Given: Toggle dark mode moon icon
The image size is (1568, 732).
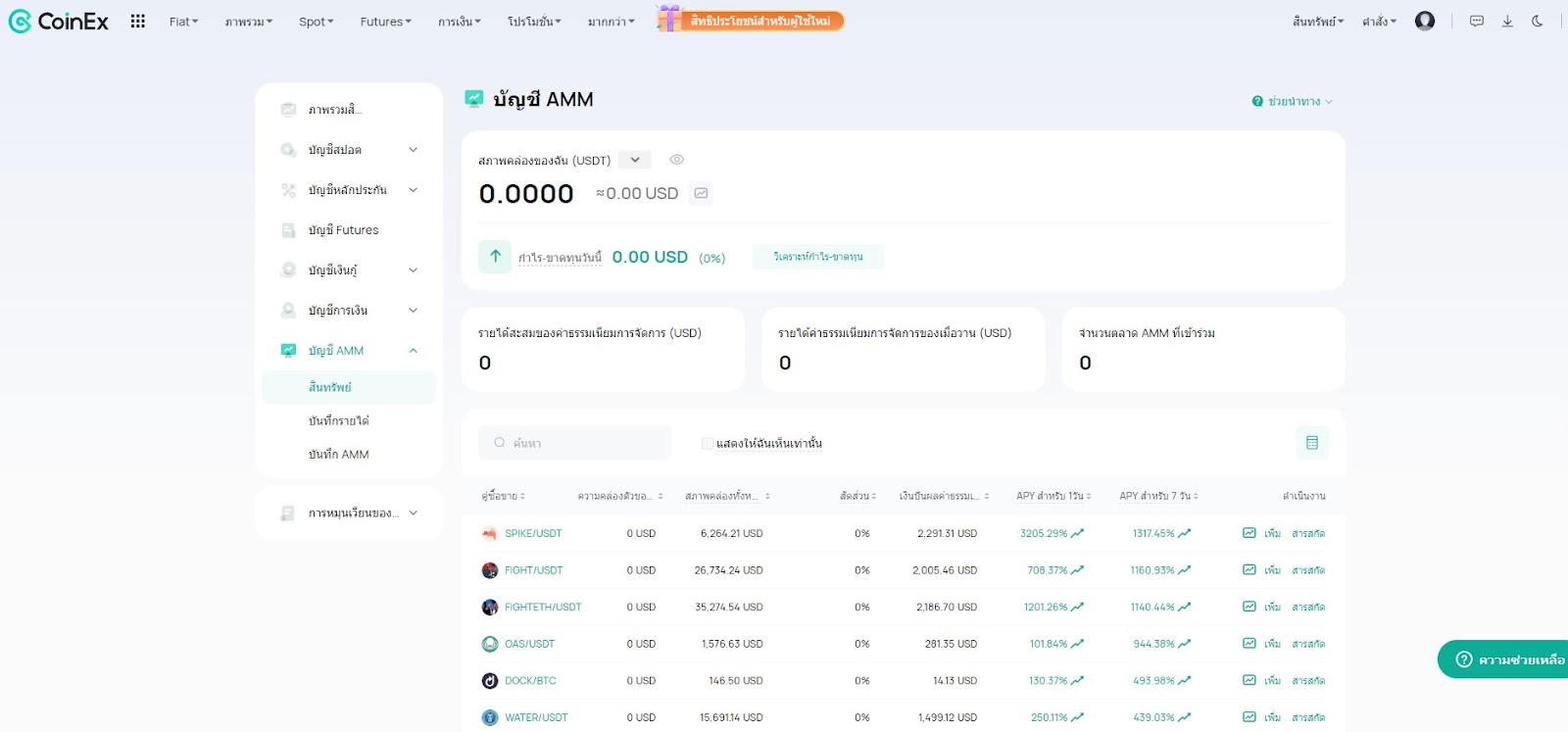Looking at the screenshot, I should [x=1538, y=22].
